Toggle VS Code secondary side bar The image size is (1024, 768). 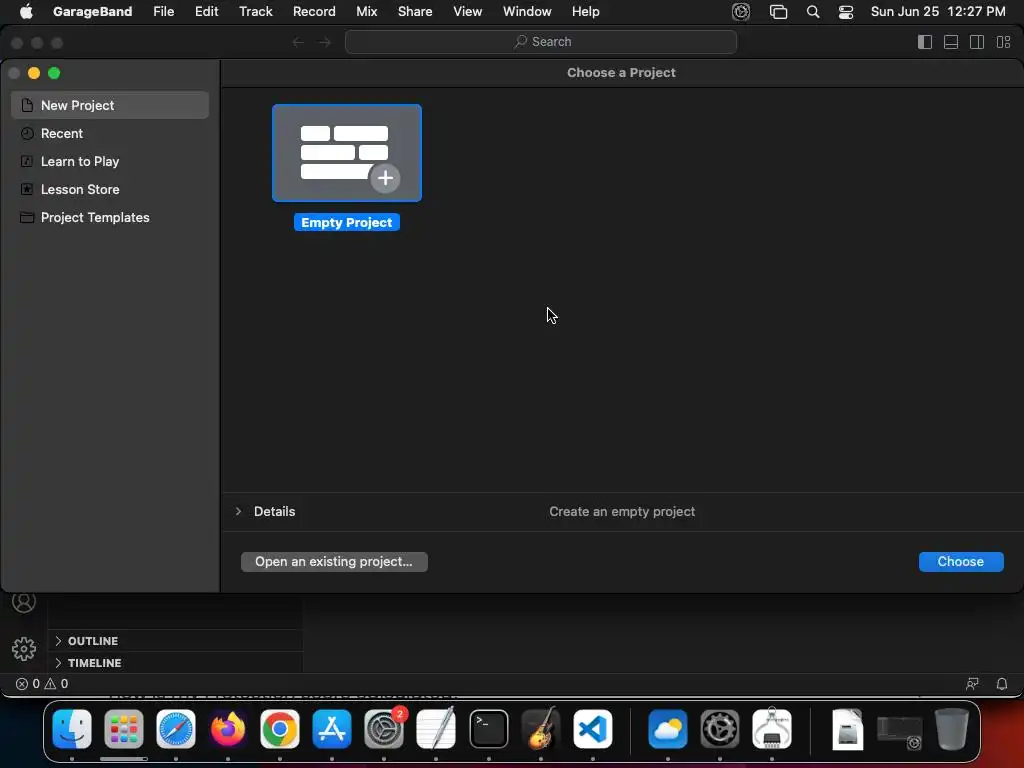pos(977,42)
